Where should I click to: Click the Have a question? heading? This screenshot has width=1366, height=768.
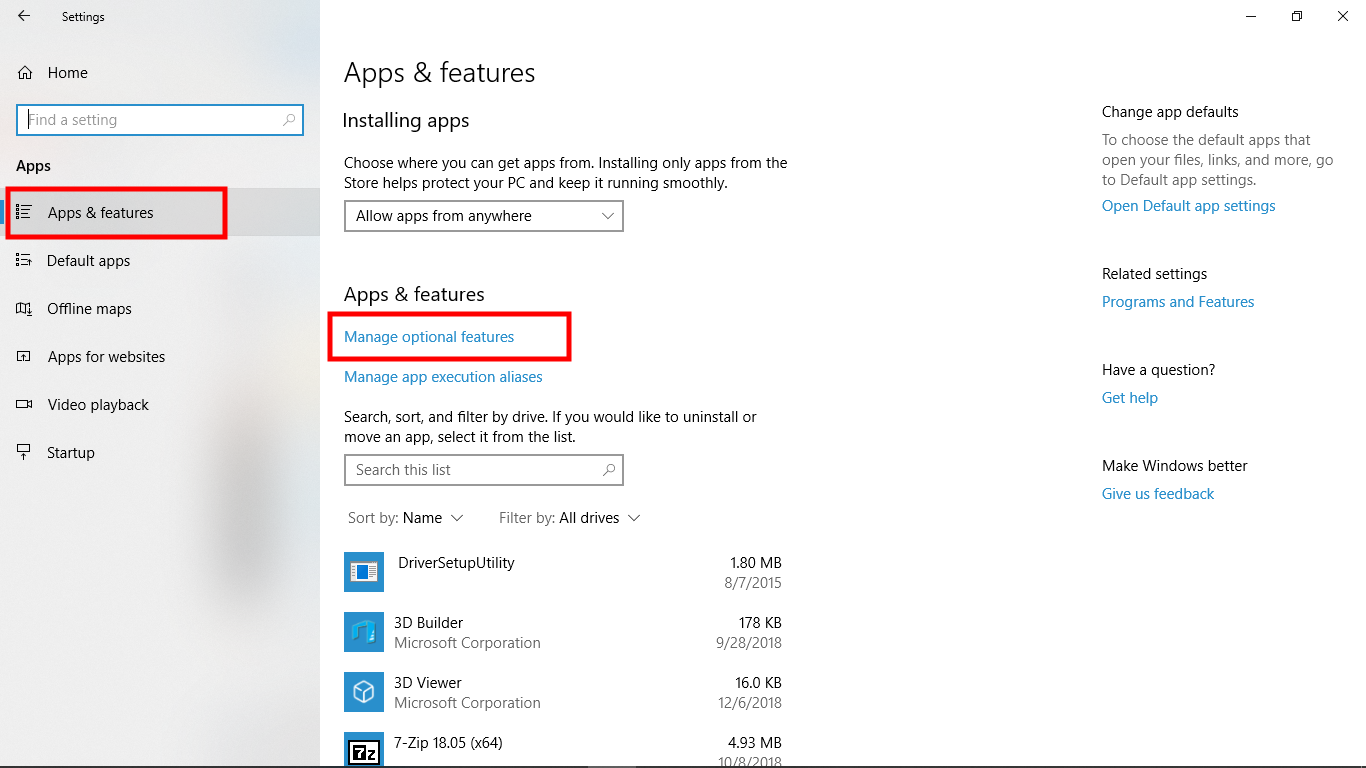pyautogui.click(x=1158, y=370)
